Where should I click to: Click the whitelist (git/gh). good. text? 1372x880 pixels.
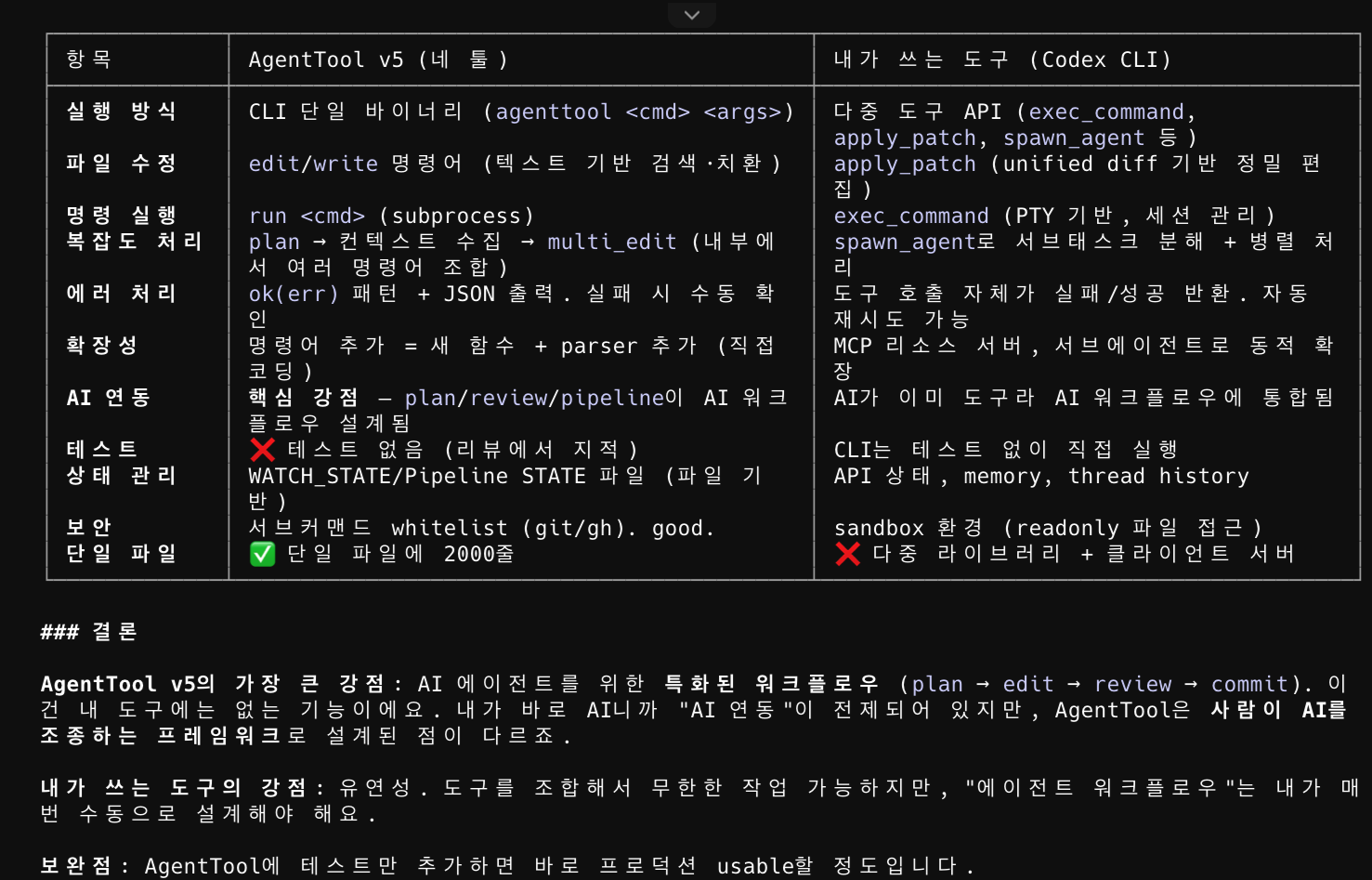click(x=554, y=528)
